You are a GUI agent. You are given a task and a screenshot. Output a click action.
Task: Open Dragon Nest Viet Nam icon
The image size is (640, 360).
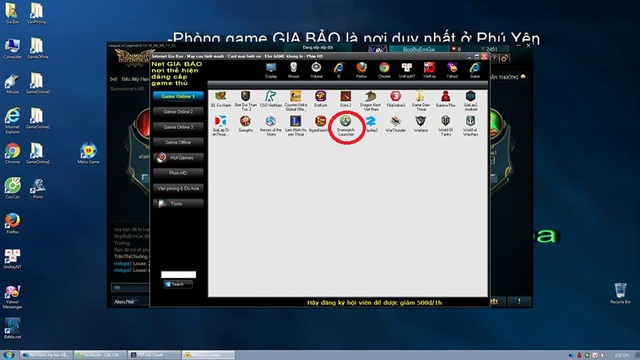click(x=371, y=101)
